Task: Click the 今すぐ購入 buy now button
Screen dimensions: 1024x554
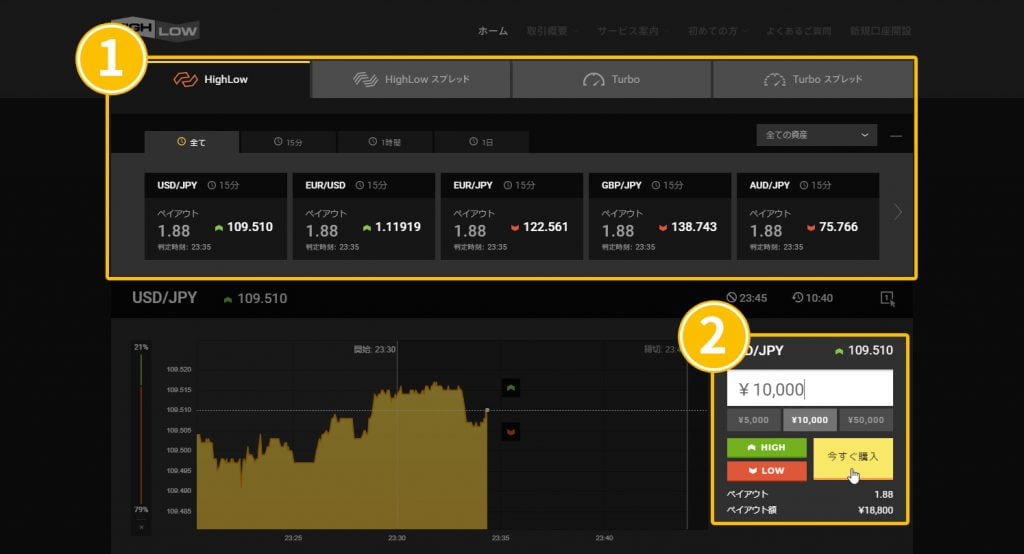Action: [852, 457]
